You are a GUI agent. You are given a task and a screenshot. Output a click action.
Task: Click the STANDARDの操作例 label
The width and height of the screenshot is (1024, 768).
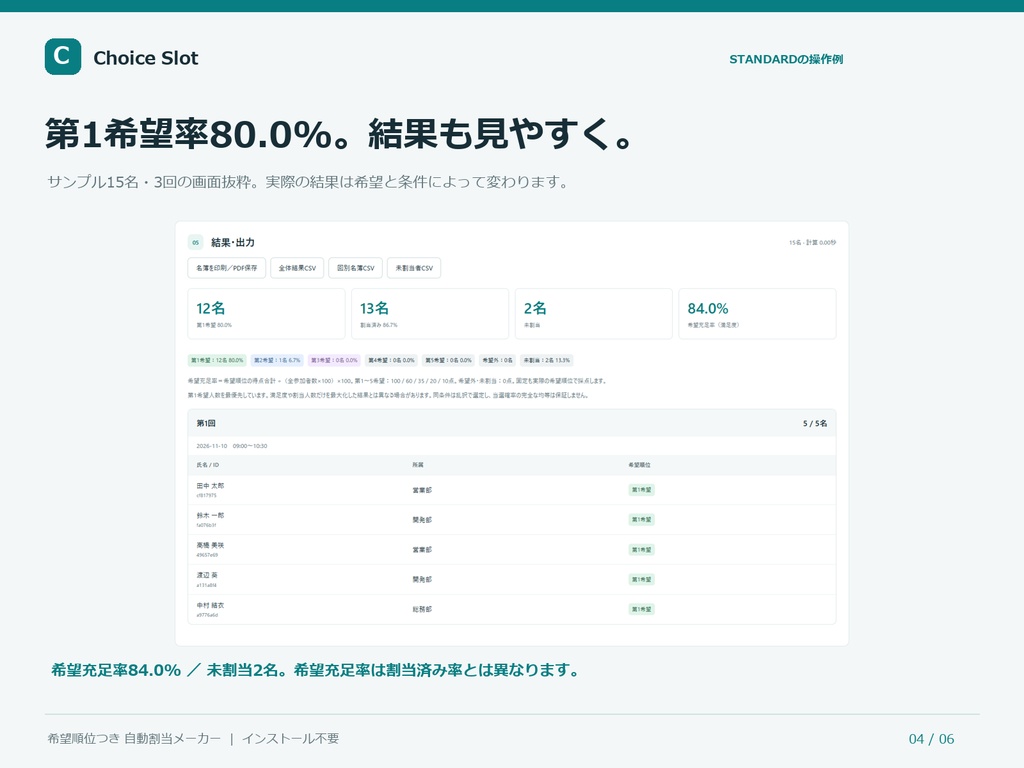(x=786, y=59)
